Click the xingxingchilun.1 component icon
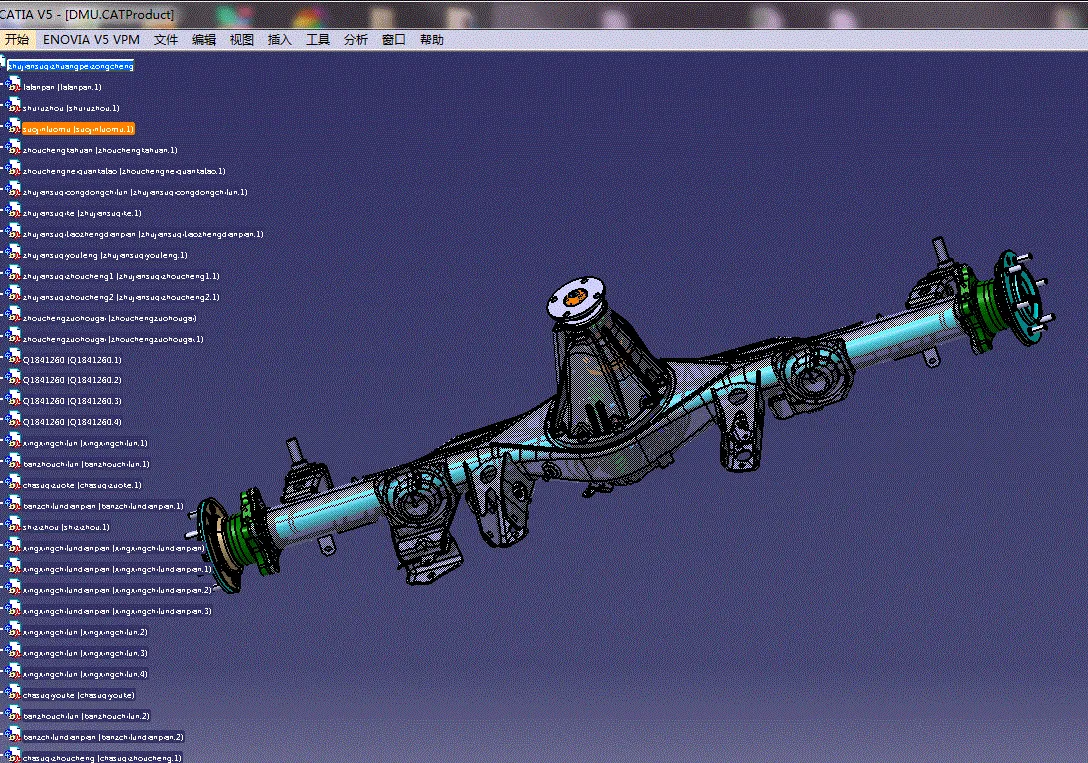1088x763 pixels. [x=14, y=441]
